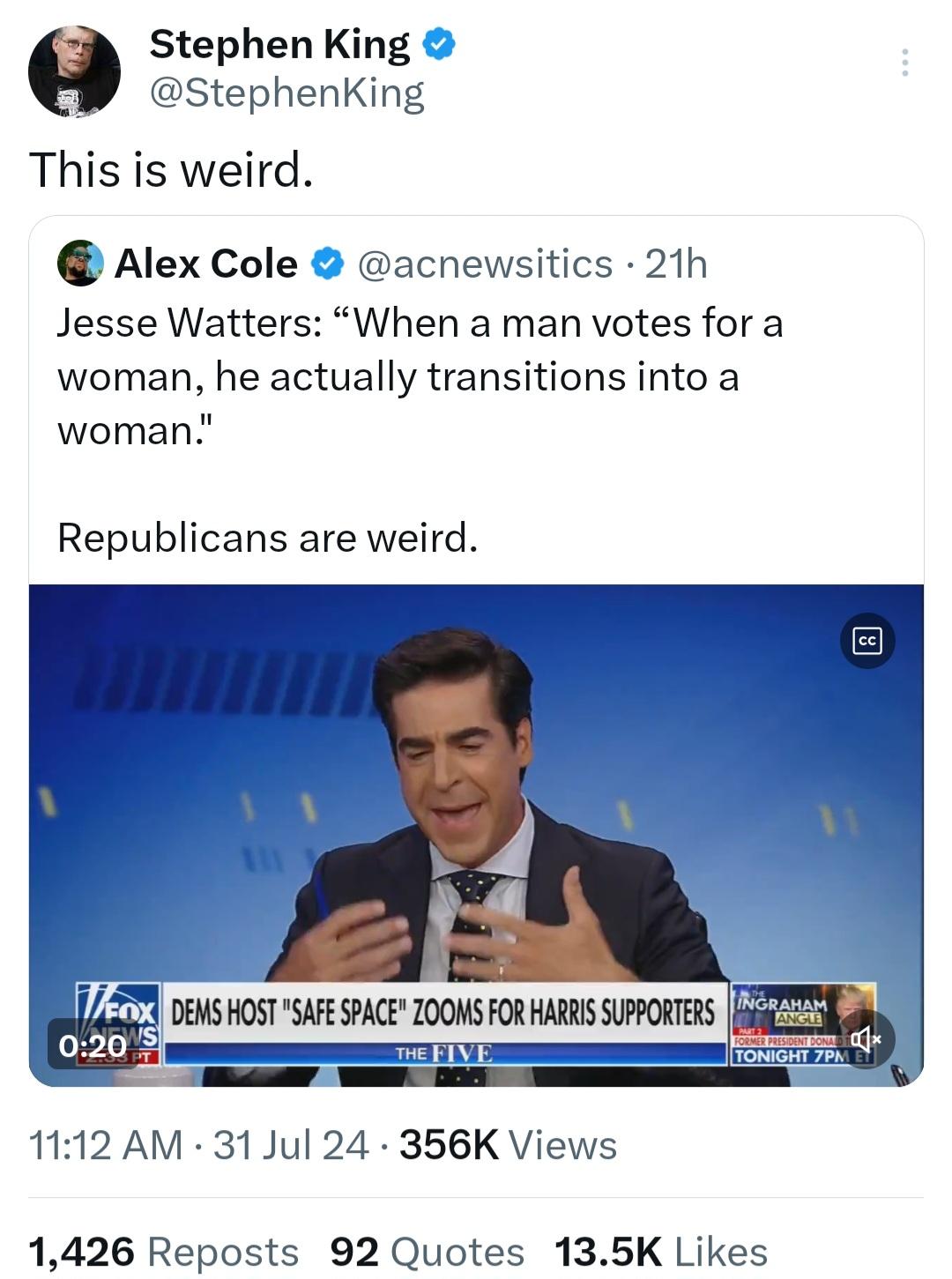Image resolution: width=952 pixels, height=1279 pixels.
Task: Click the 21h timestamp on the quoted tweet
Action: (678, 262)
